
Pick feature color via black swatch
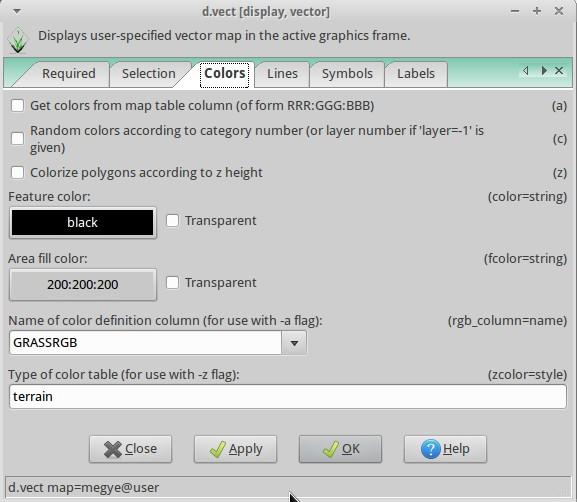click(82, 223)
